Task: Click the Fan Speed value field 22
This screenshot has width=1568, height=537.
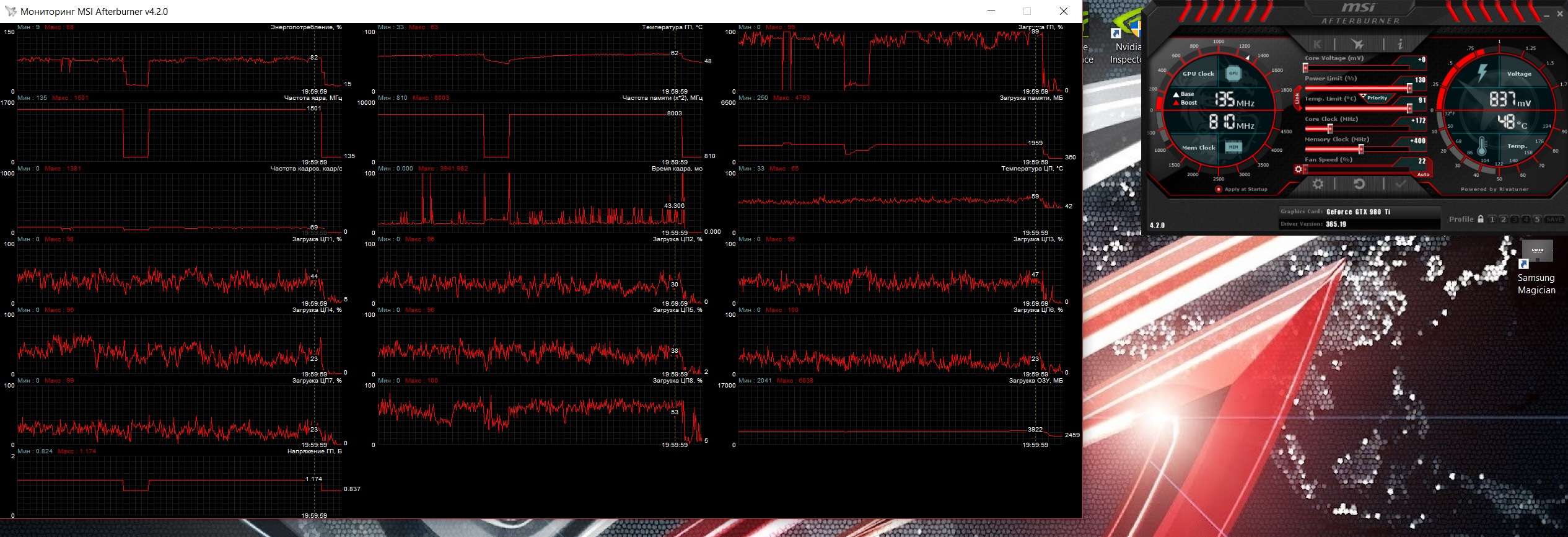Action: 1422,161
